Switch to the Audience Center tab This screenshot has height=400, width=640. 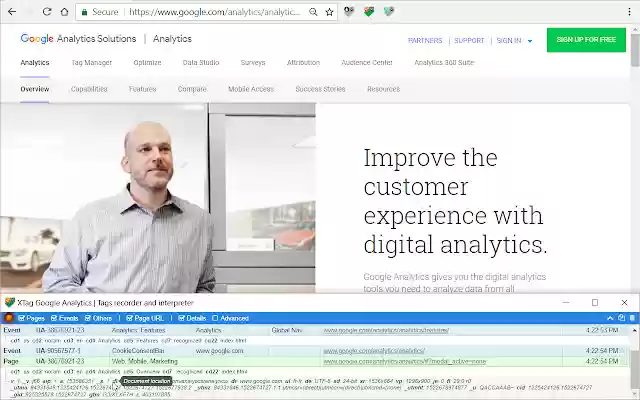pyautogui.click(x=367, y=63)
